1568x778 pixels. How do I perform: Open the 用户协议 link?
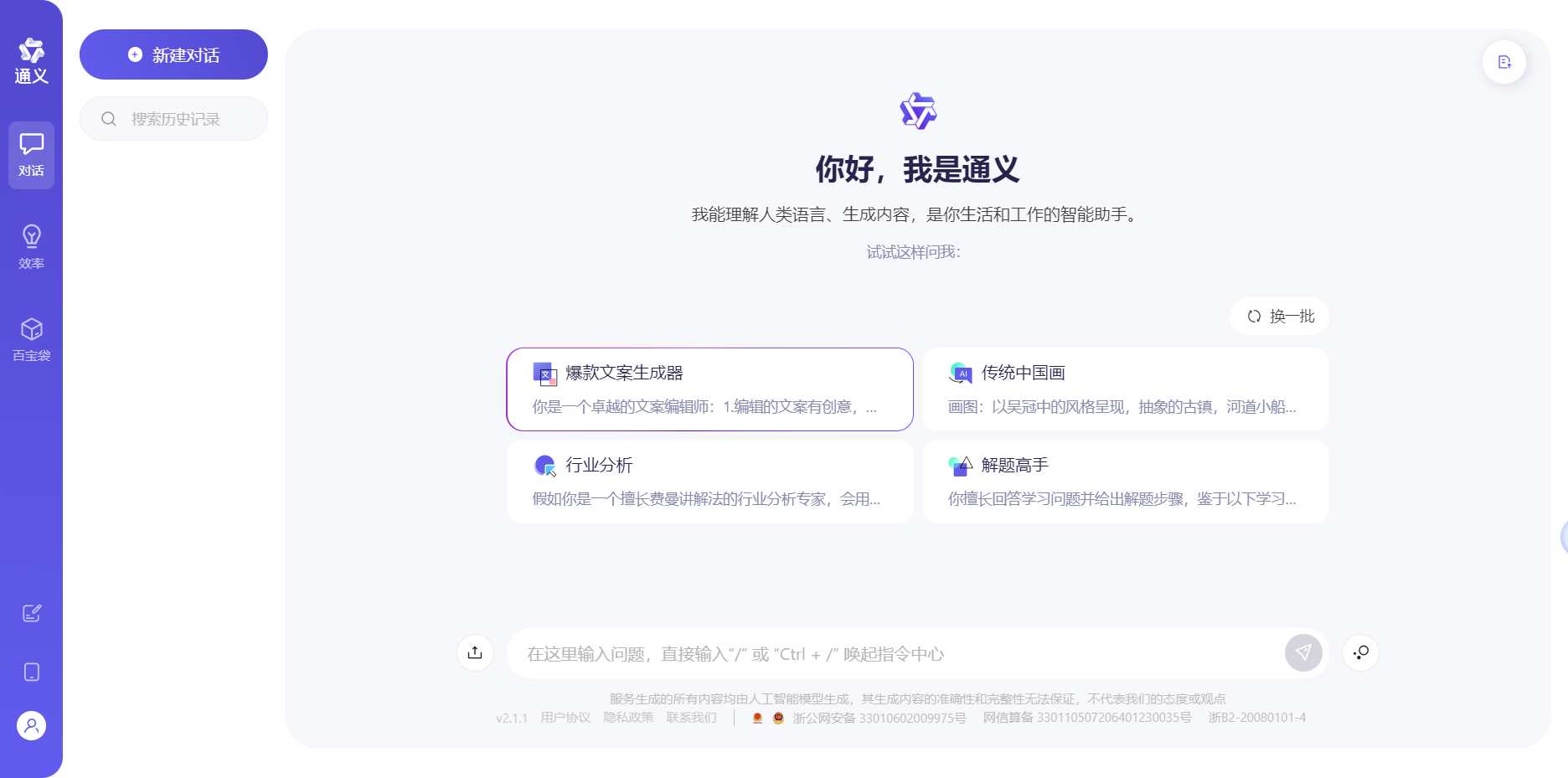(565, 718)
